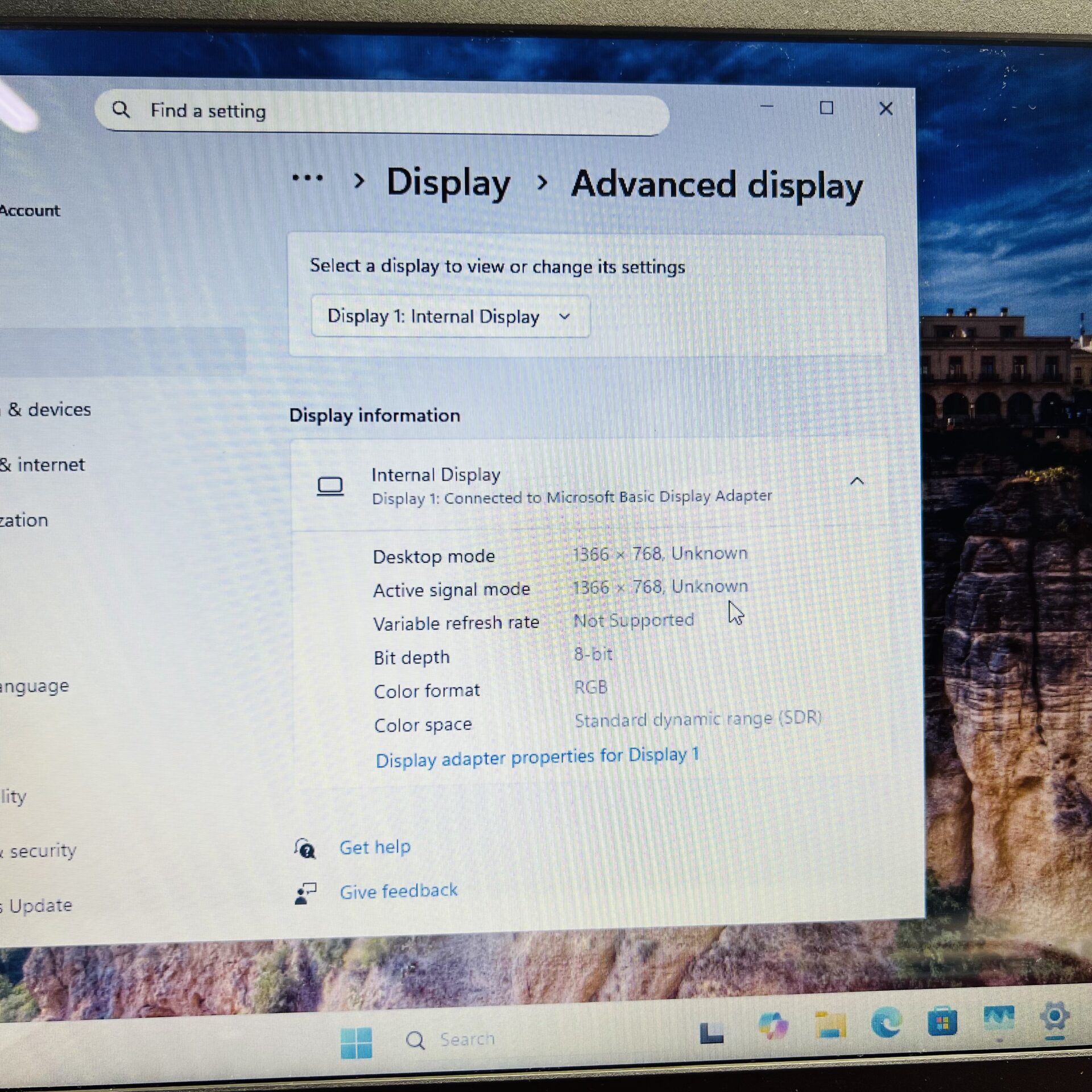Click the Give feedback icon
1092x1092 pixels.
point(305,892)
